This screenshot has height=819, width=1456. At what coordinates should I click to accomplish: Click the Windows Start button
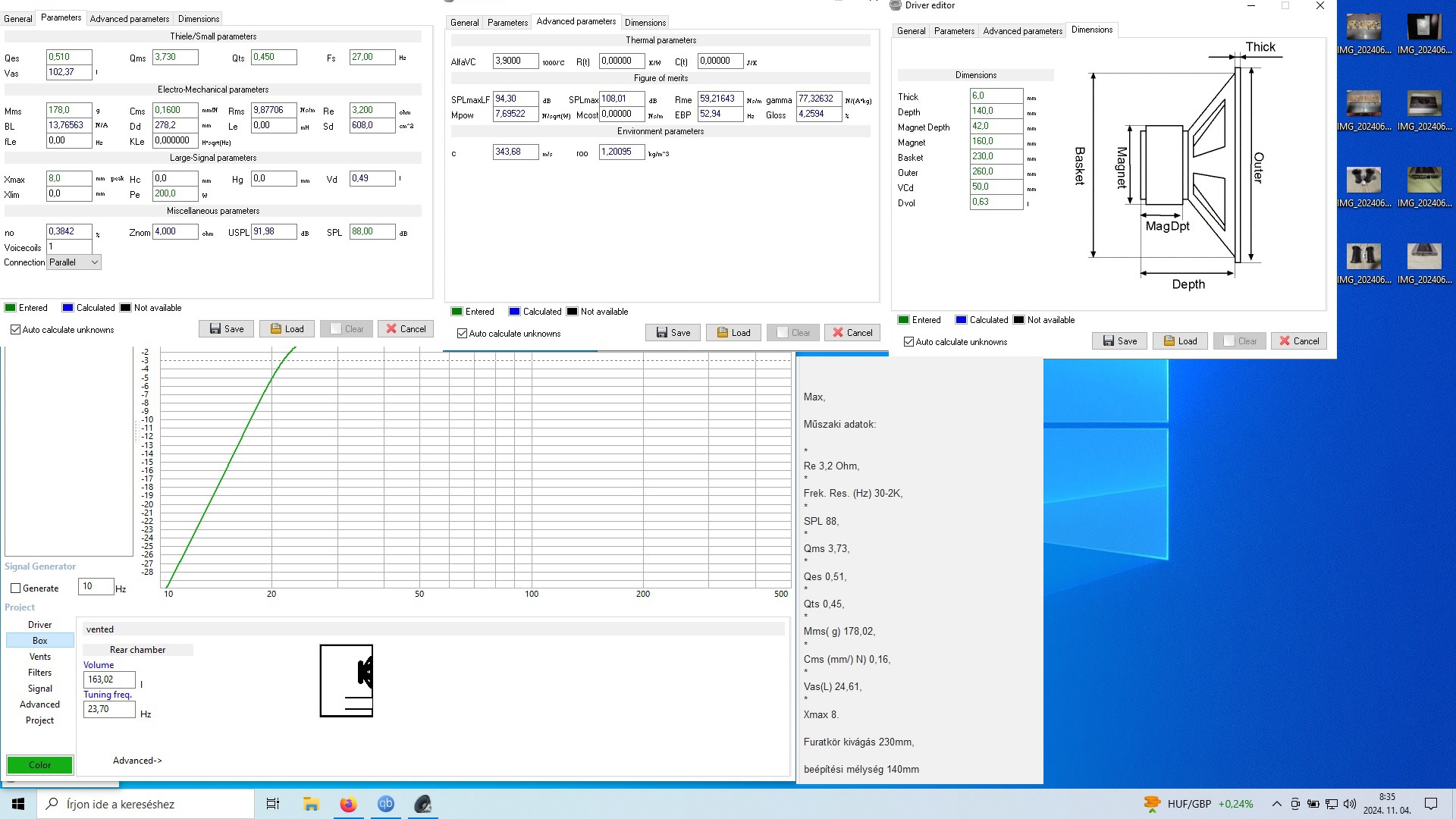point(18,804)
